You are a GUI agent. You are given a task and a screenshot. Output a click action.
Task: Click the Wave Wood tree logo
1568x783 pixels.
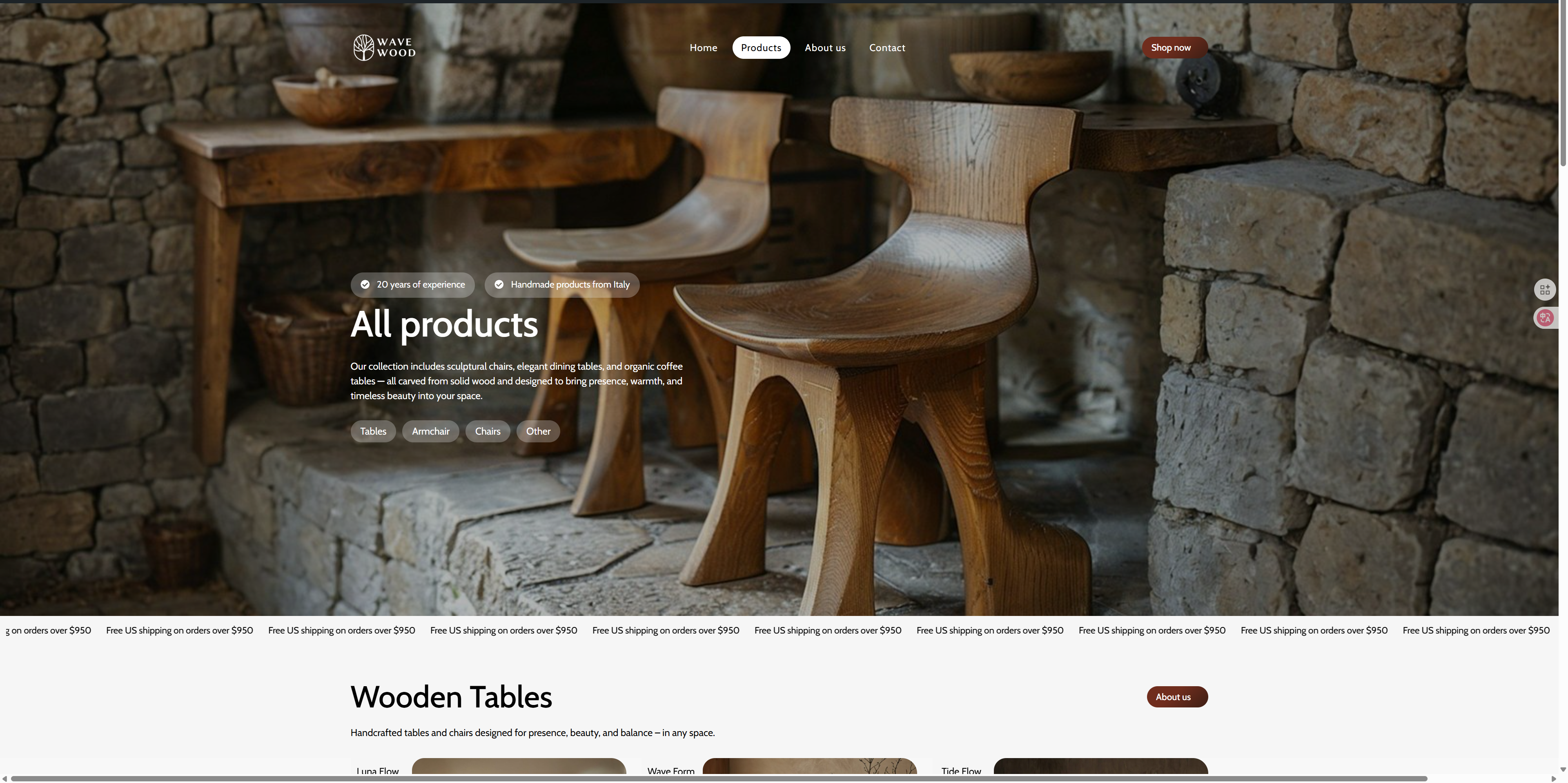[x=363, y=47]
